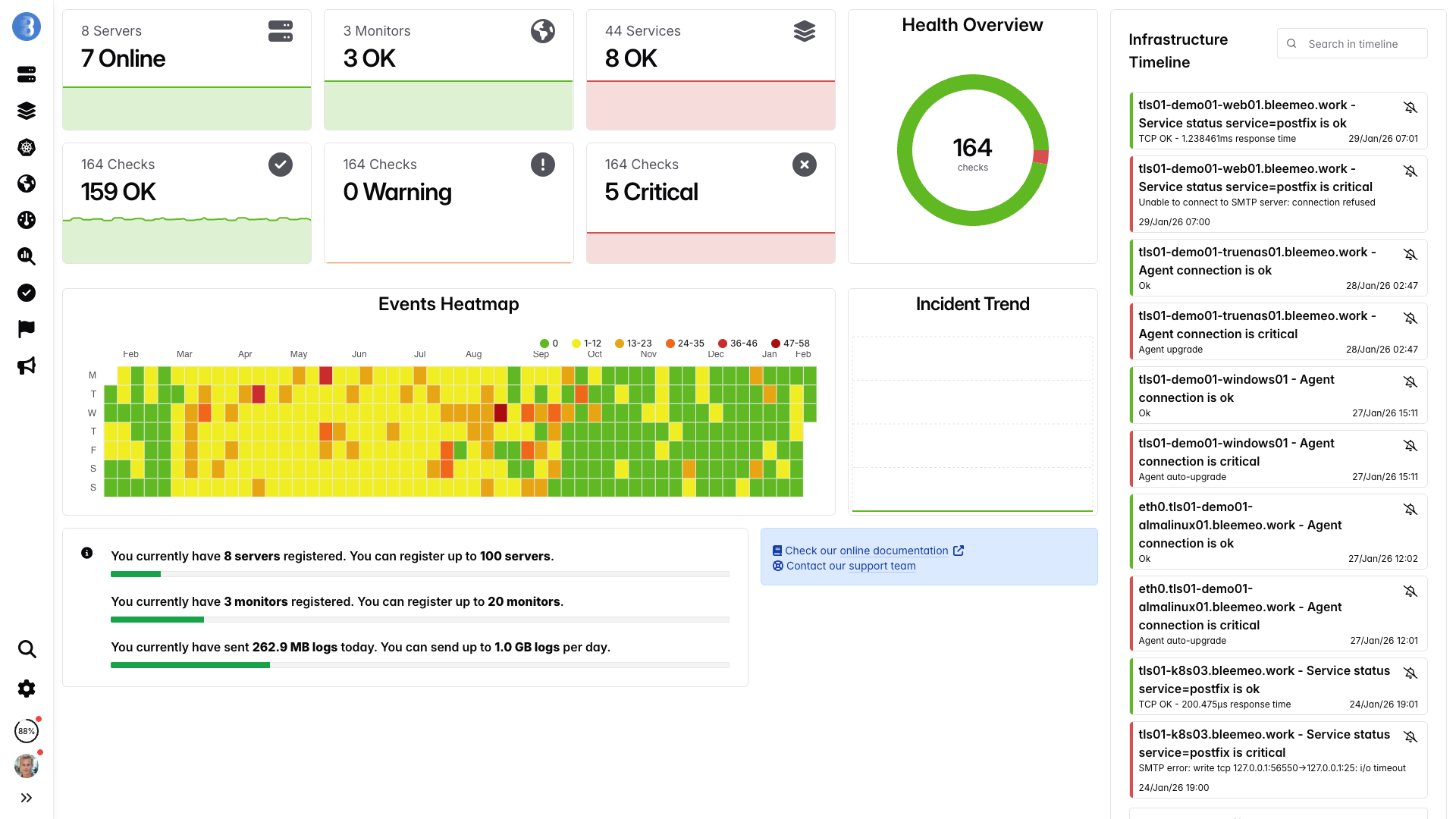Open the announcements megaphone icon
This screenshot has height=819, width=1456.
coord(27,366)
